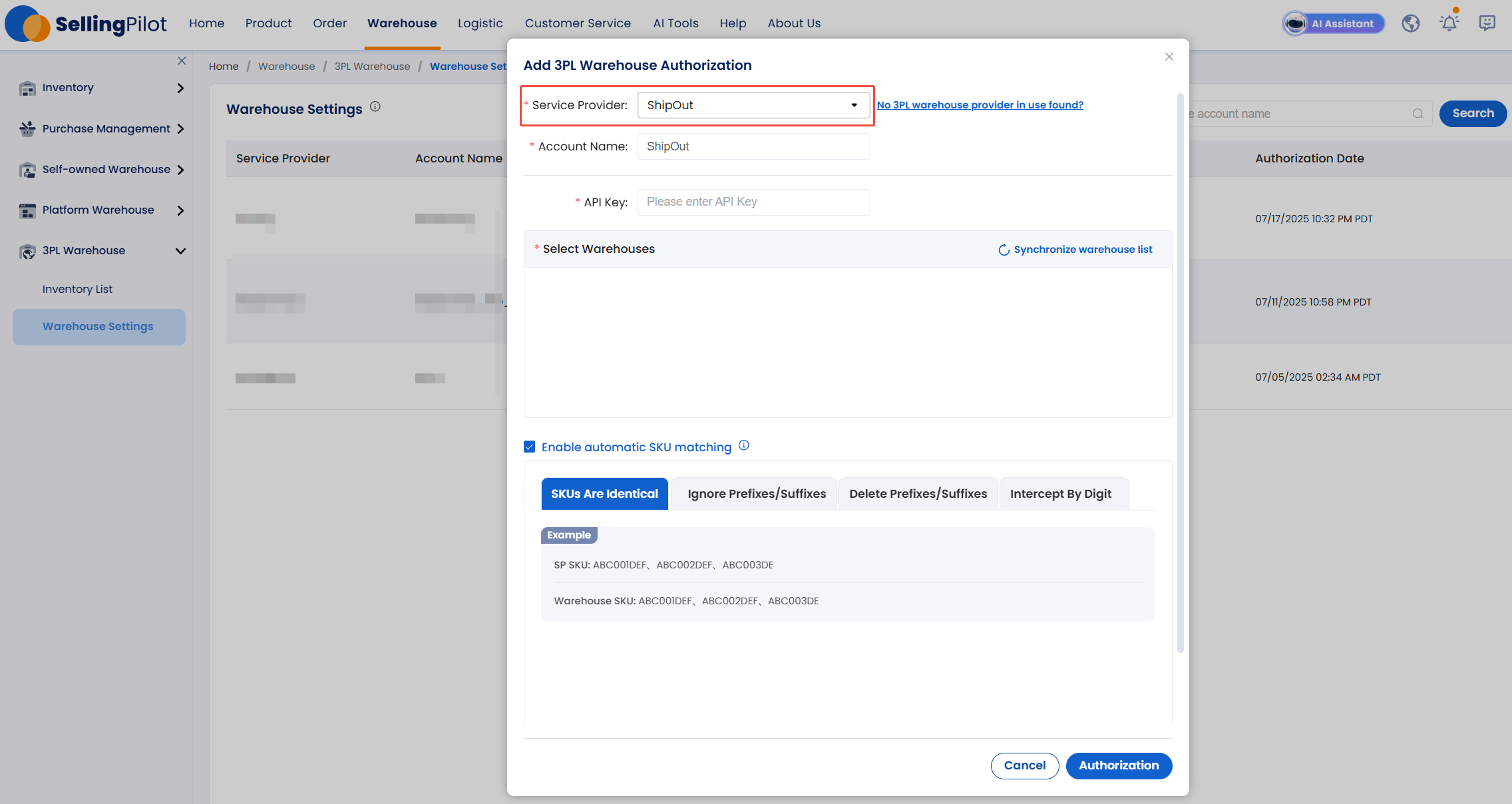Screen dimensions: 1512x804
Task: Open the AI Assistant
Action: click(1333, 23)
